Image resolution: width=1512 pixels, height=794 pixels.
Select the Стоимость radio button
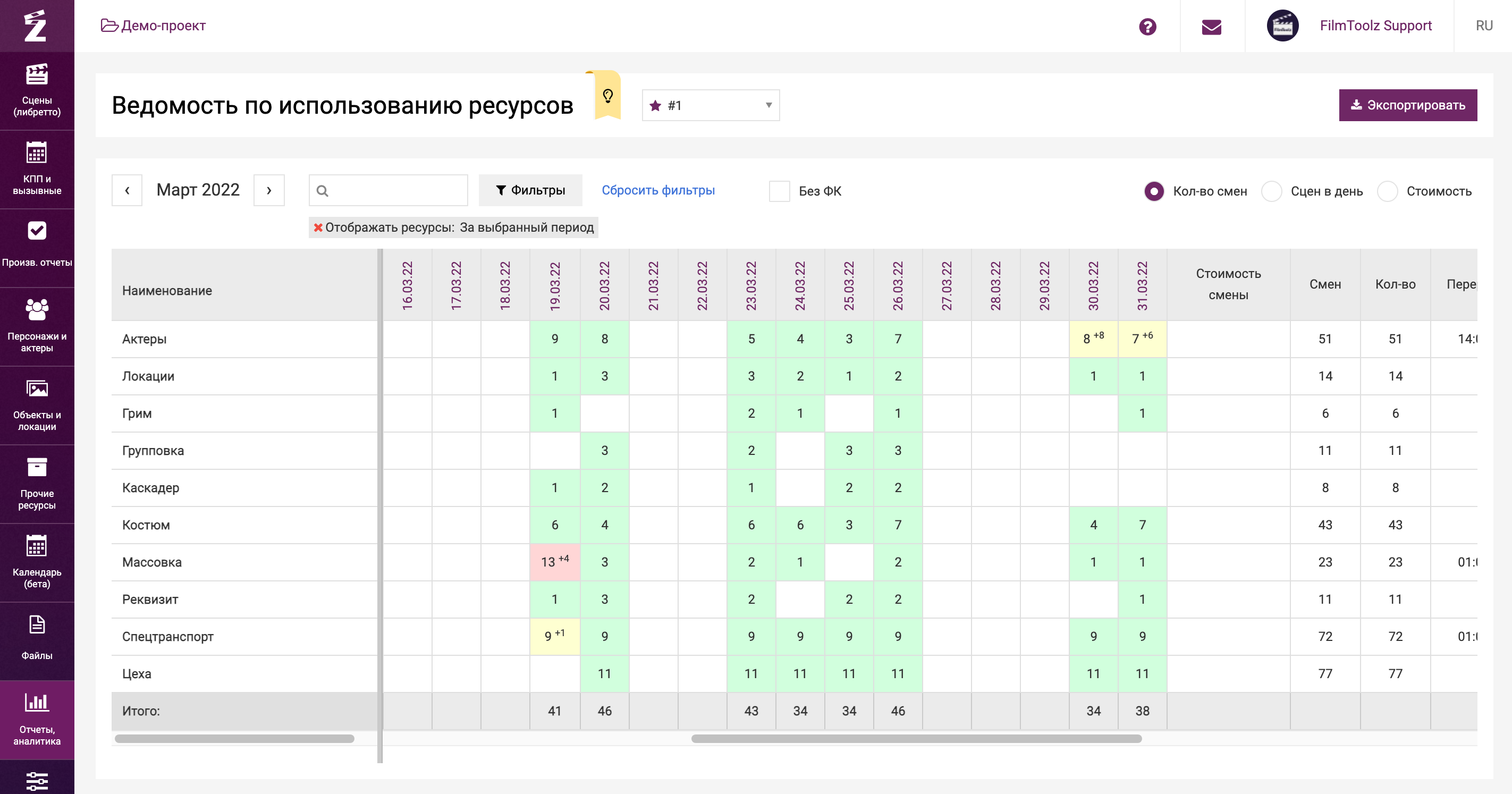point(1388,191)
